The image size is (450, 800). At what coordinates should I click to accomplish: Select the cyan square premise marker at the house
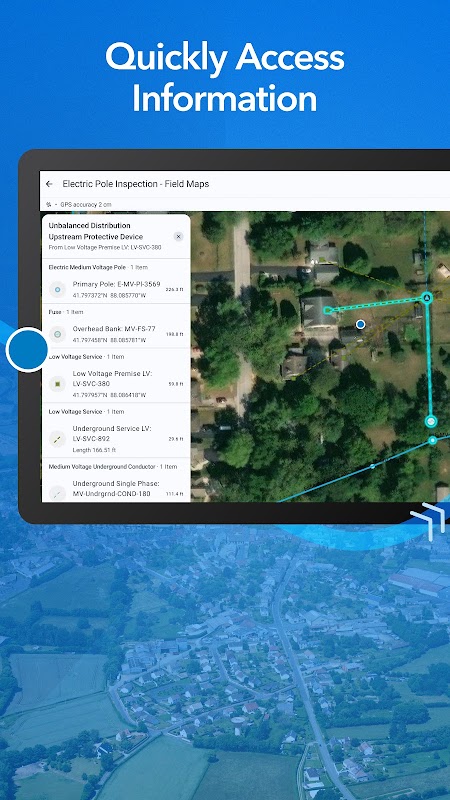tap(327, 310)
